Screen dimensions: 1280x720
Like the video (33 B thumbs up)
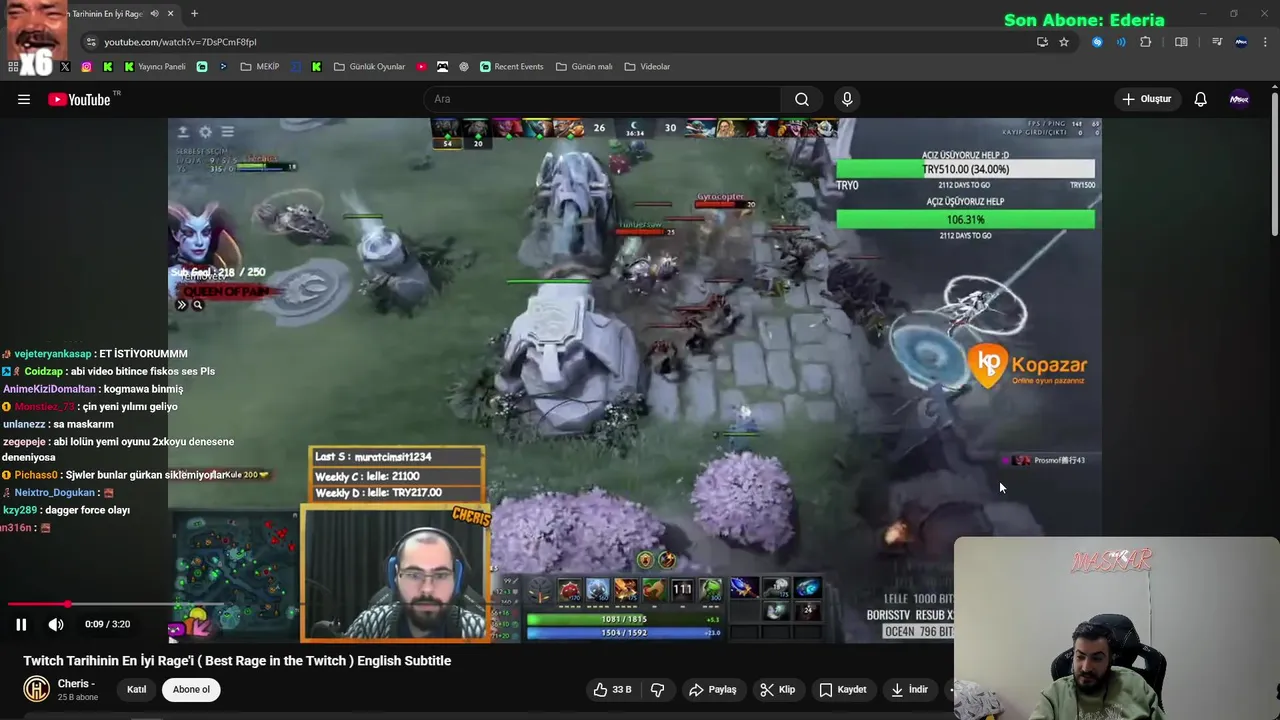[612, 689]
